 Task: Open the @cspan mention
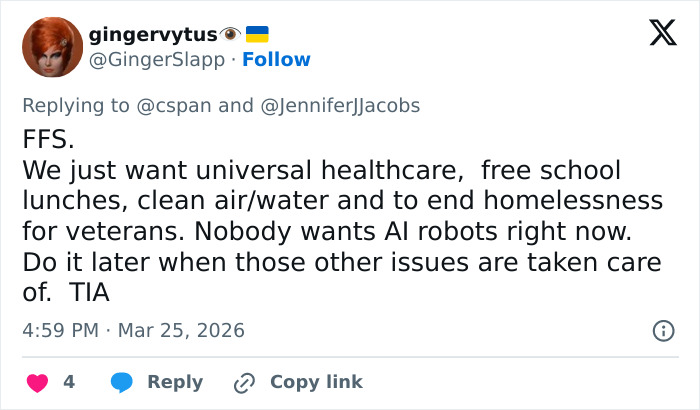(177, 106)
